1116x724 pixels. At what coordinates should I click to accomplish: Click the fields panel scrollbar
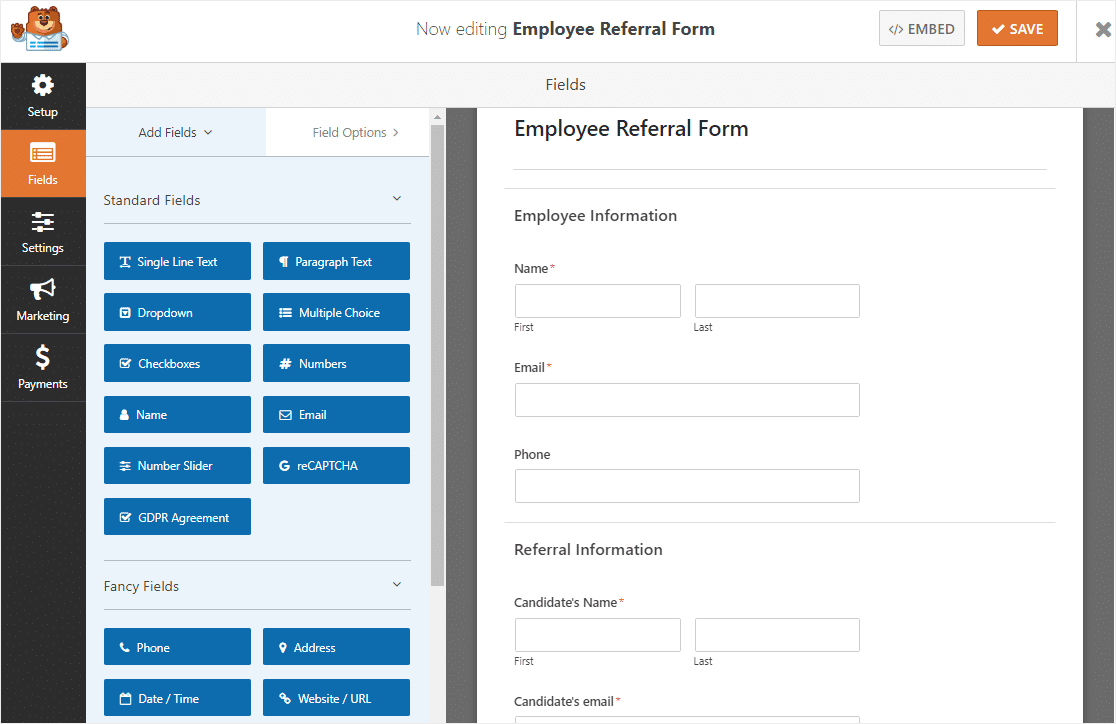pyautogui.click(x=437, y=355)
